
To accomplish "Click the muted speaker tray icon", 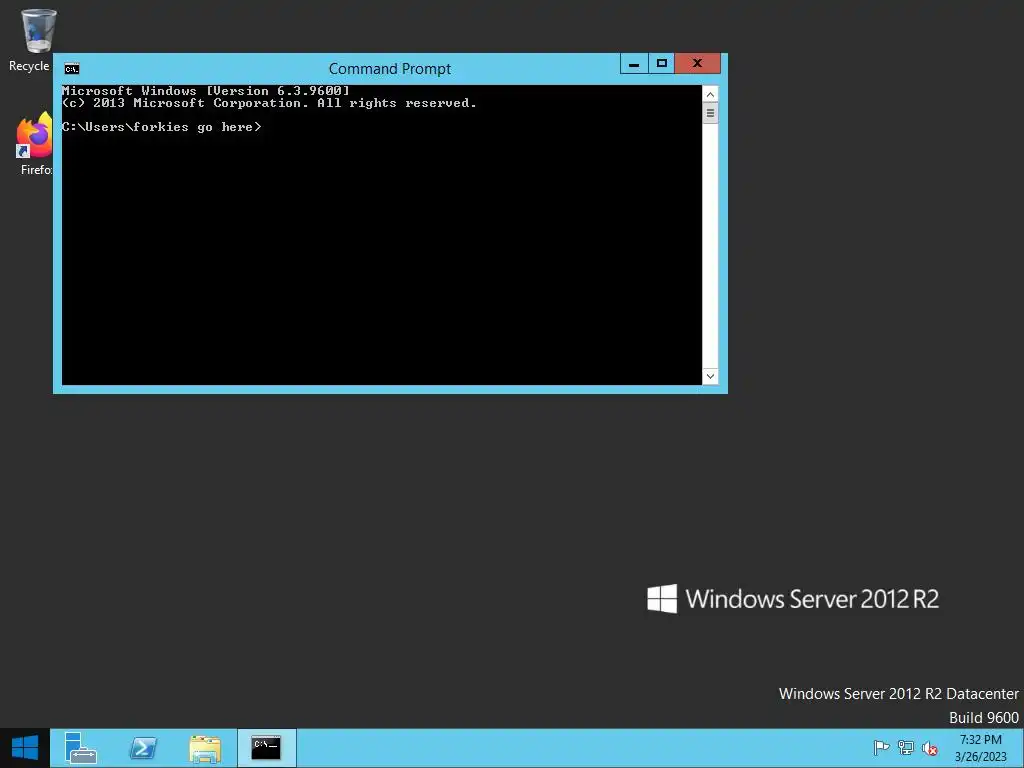I will pyautogui.click(x=930, y=748).
